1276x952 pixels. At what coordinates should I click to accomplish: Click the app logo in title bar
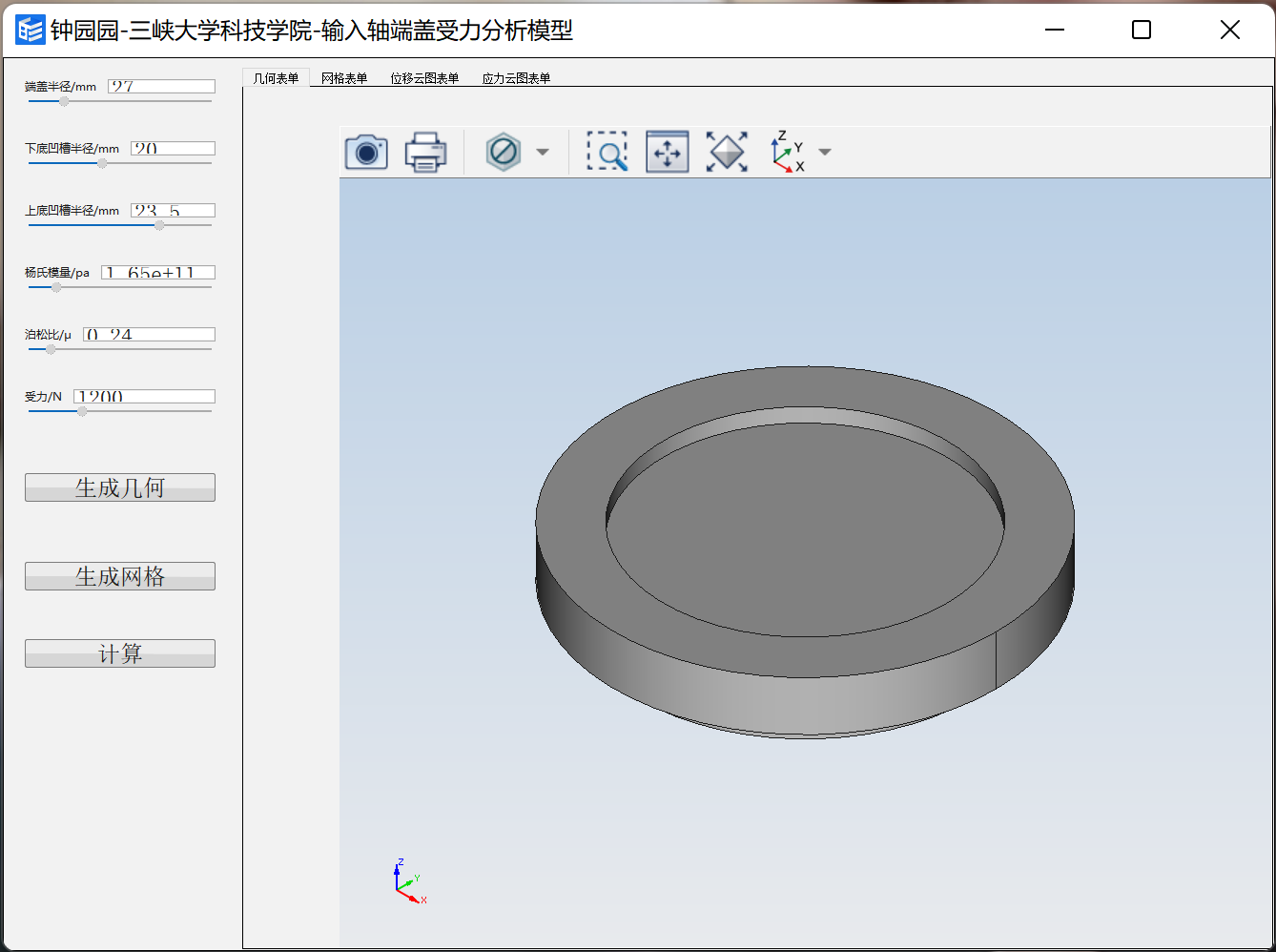pos(30,30)
